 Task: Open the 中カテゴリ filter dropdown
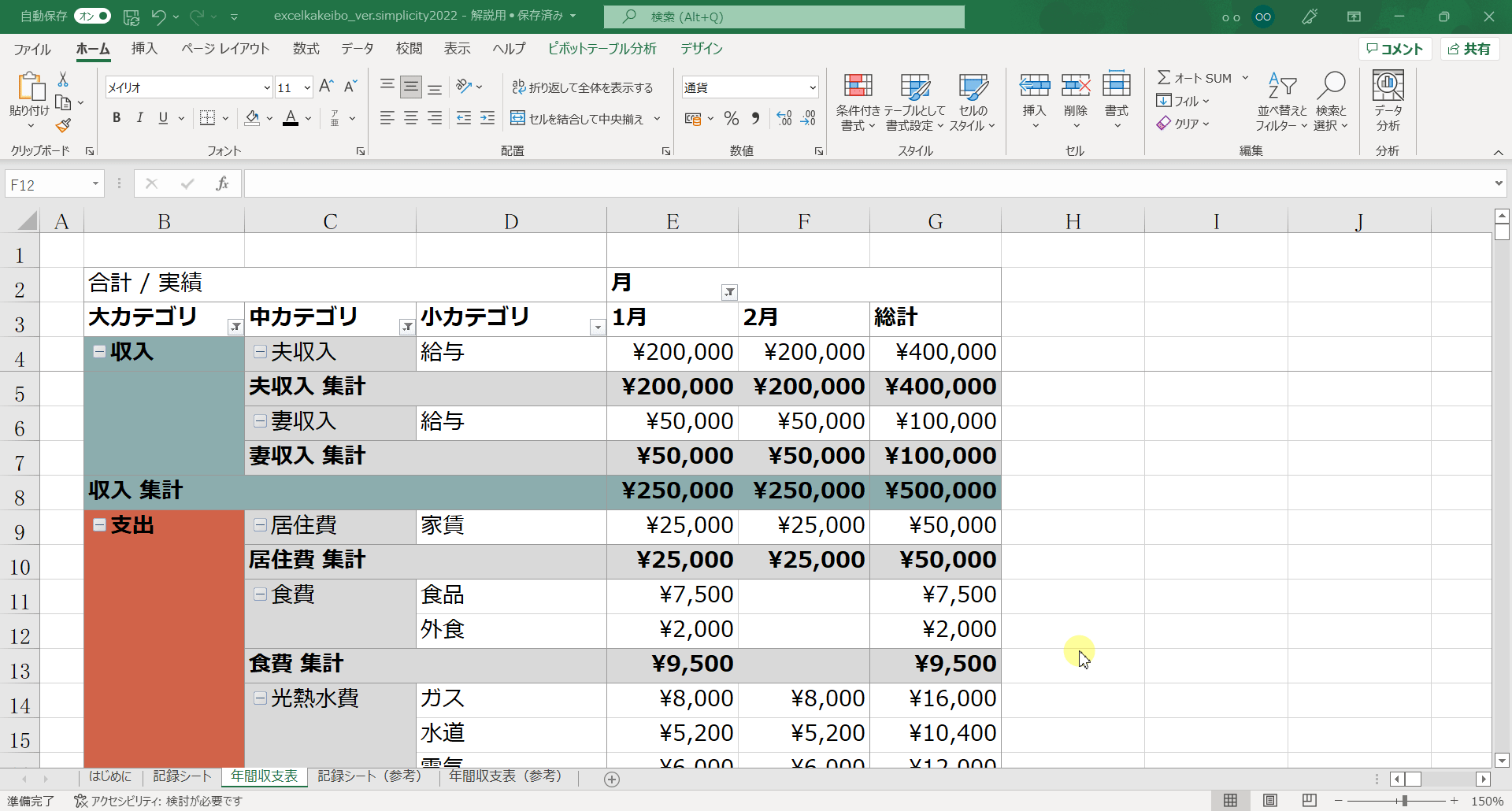click(407, 327)
